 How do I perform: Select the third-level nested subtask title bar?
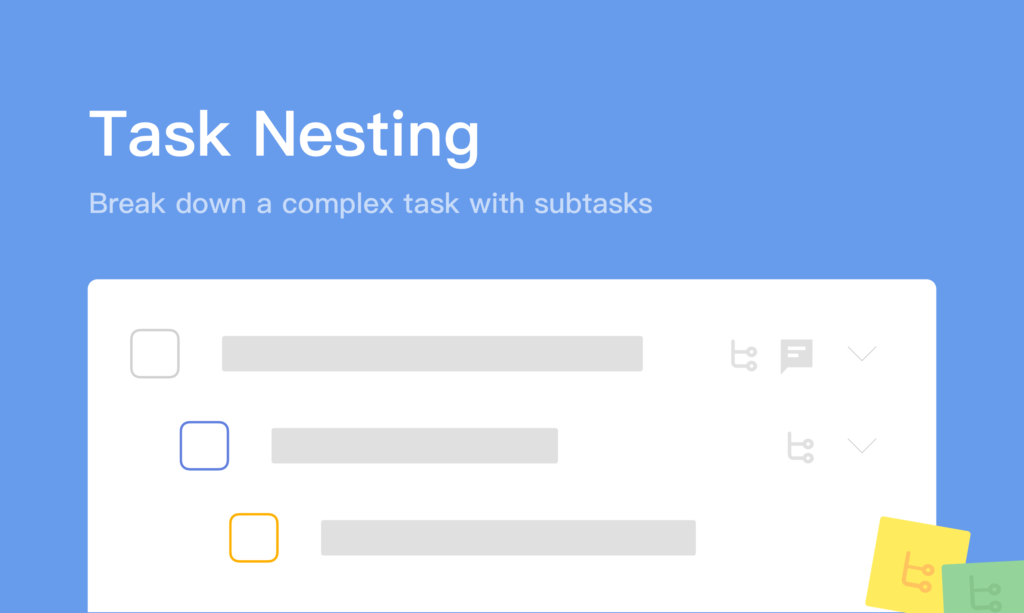coord(507,538)
